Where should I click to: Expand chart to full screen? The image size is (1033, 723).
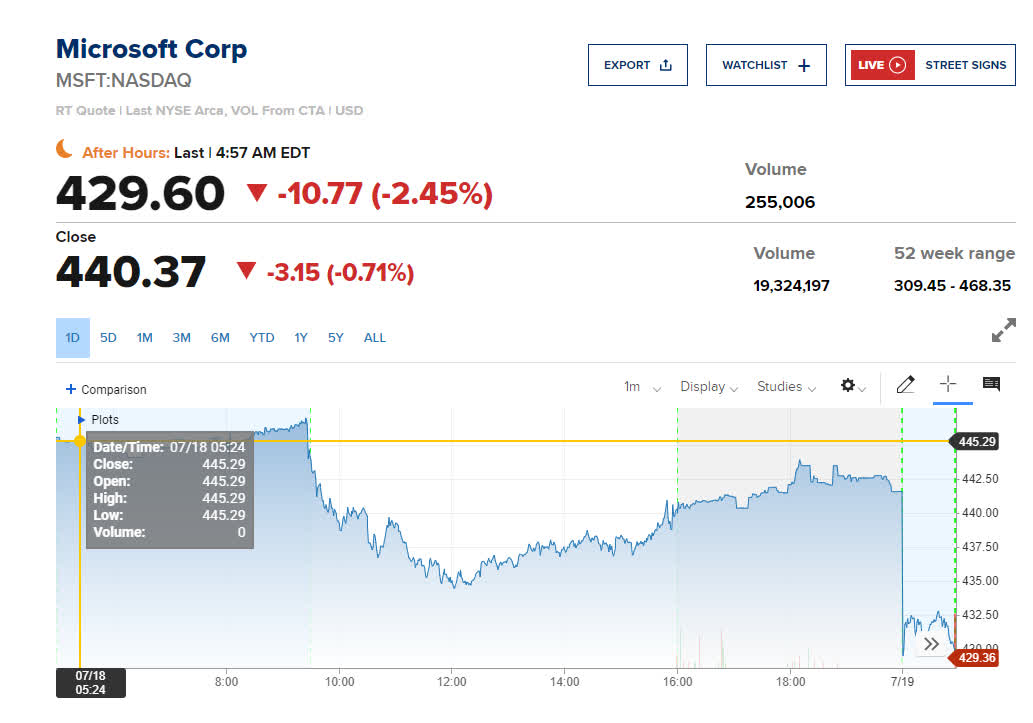pyautogui.click(x=1003, y=330)
